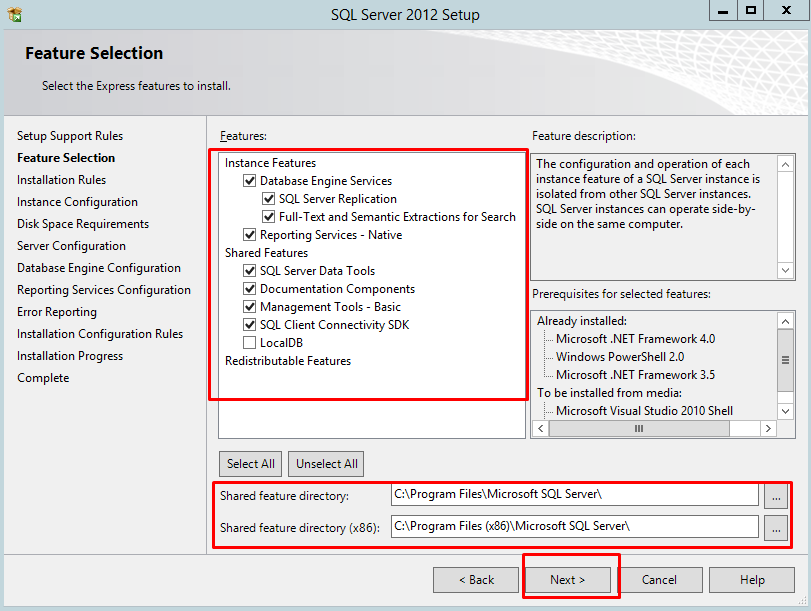Click Microsoft .NET Framework 4.0 prerequisite
Screen dimensions: 811x611
(635, 339)
